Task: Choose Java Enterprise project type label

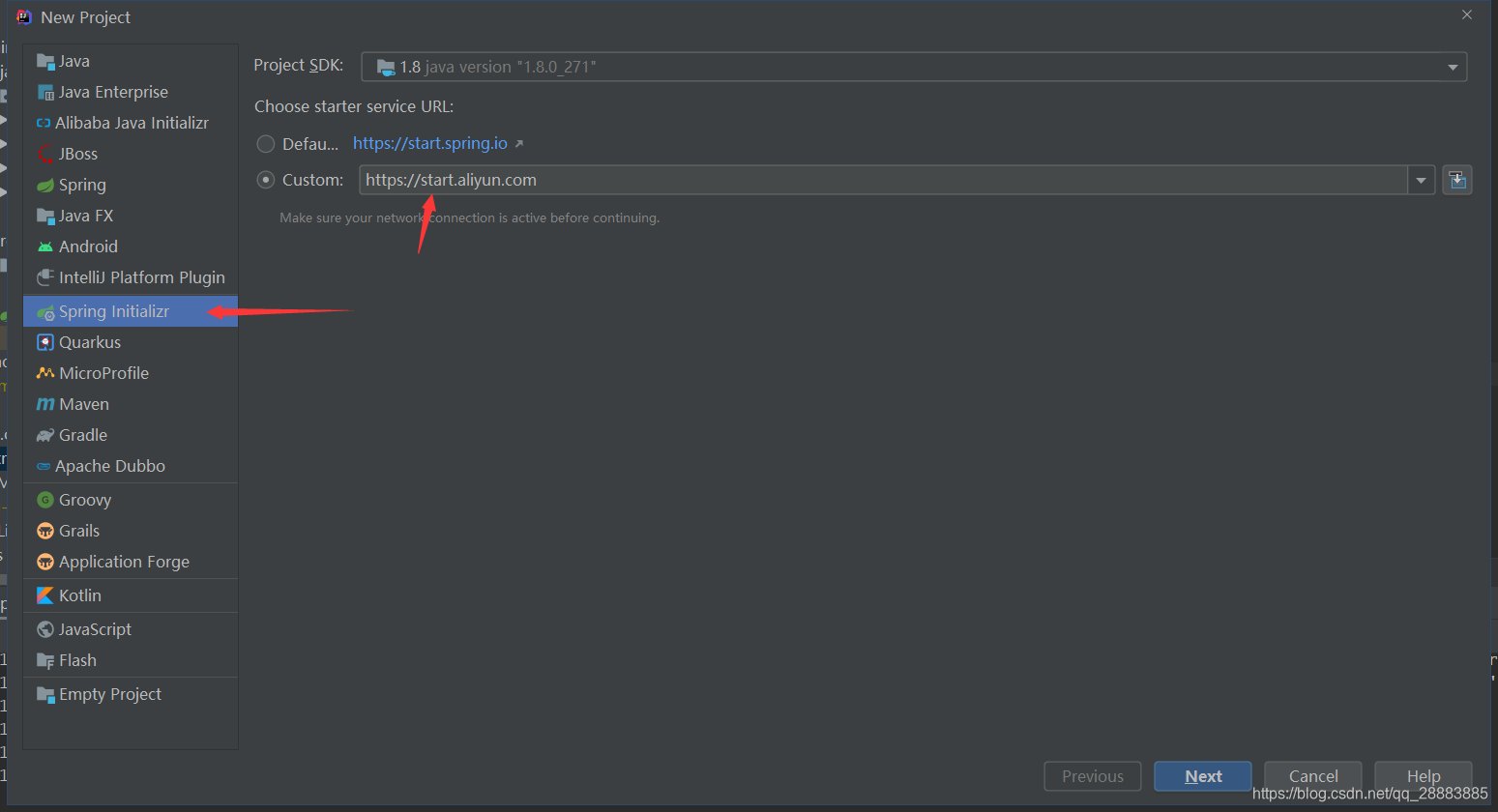Action: 113,93
